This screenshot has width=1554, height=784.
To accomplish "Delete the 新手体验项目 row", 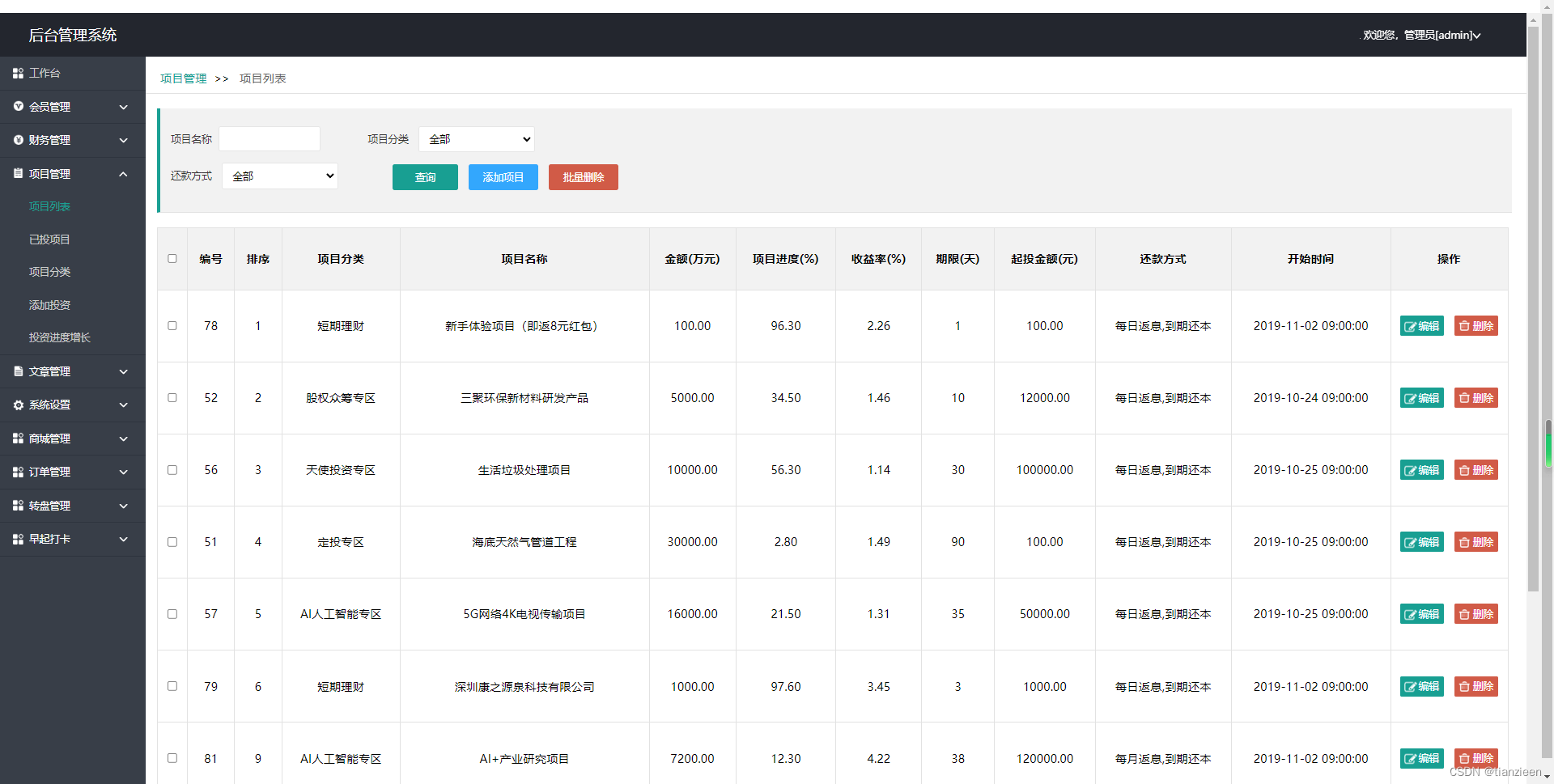I will click(x=1475, y=326).
